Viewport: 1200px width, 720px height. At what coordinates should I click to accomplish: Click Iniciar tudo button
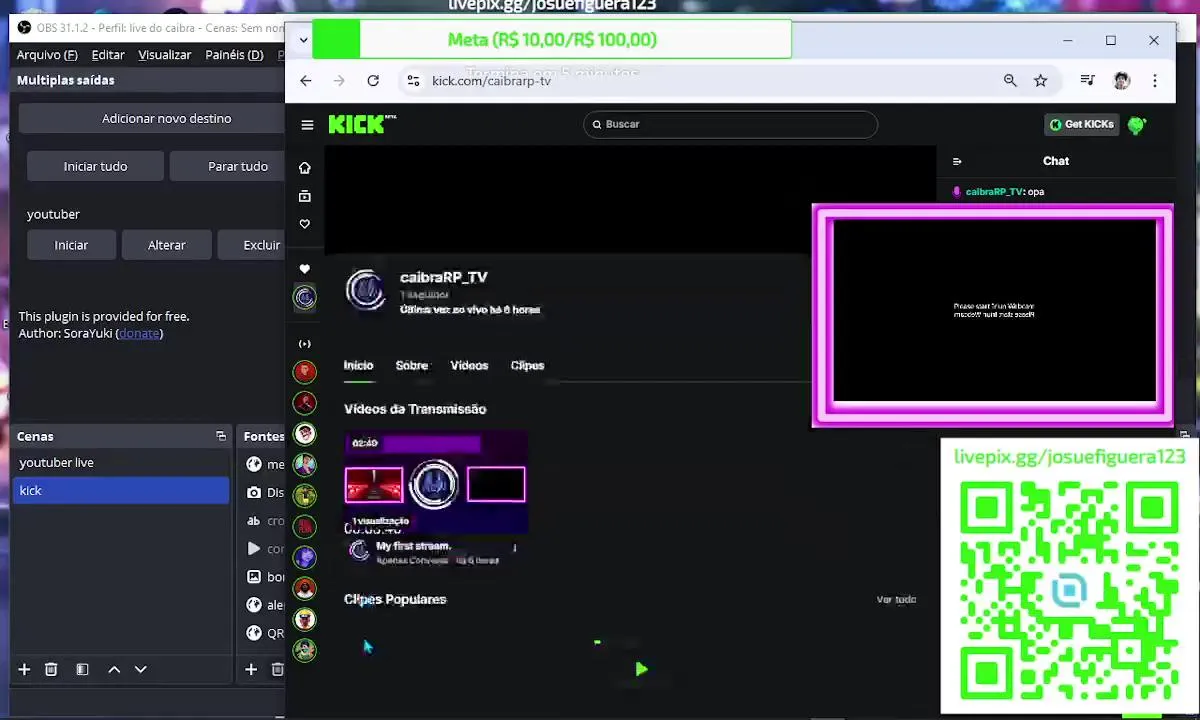96,167
